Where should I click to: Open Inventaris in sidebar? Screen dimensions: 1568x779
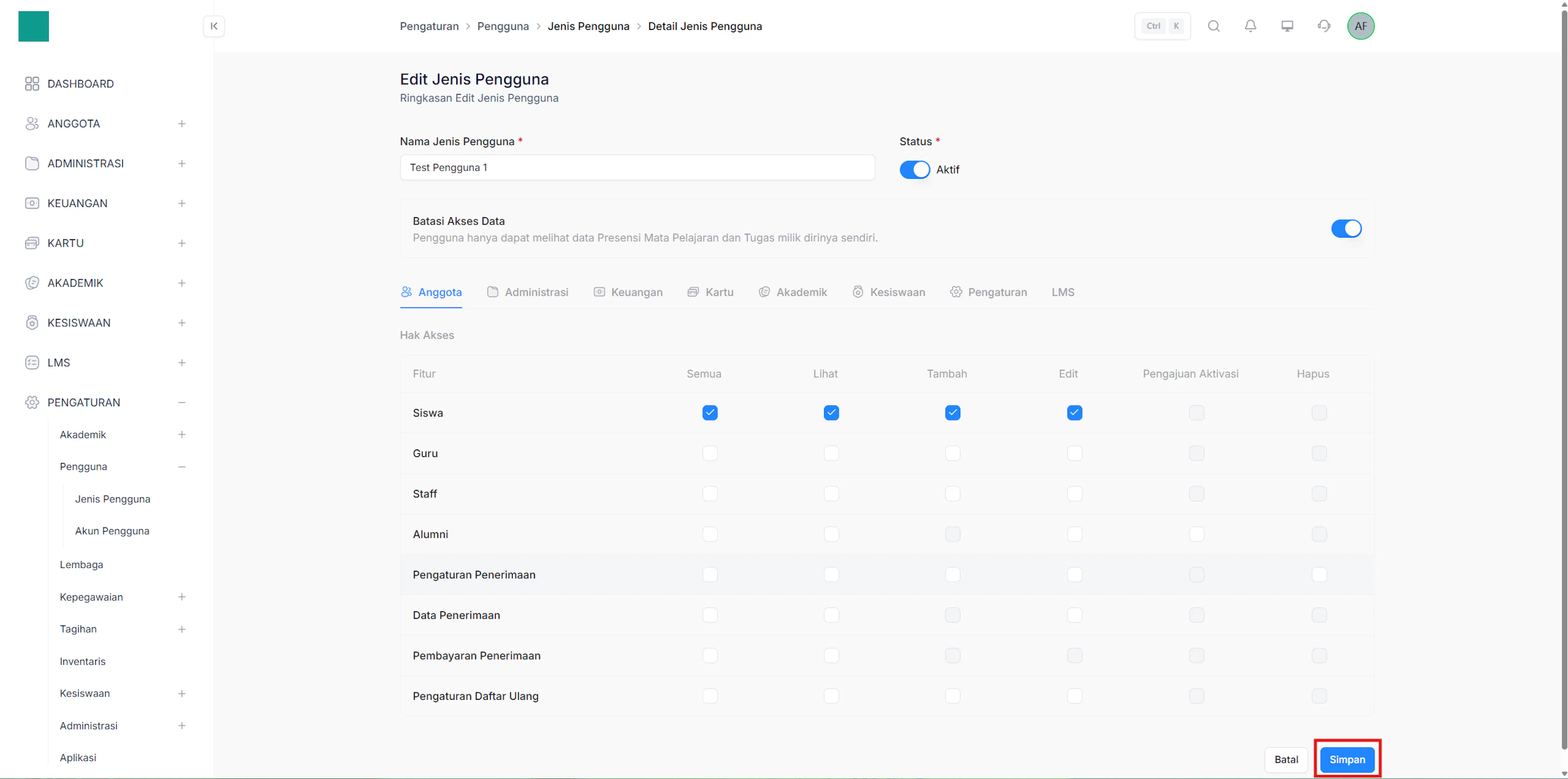point(82,661)
